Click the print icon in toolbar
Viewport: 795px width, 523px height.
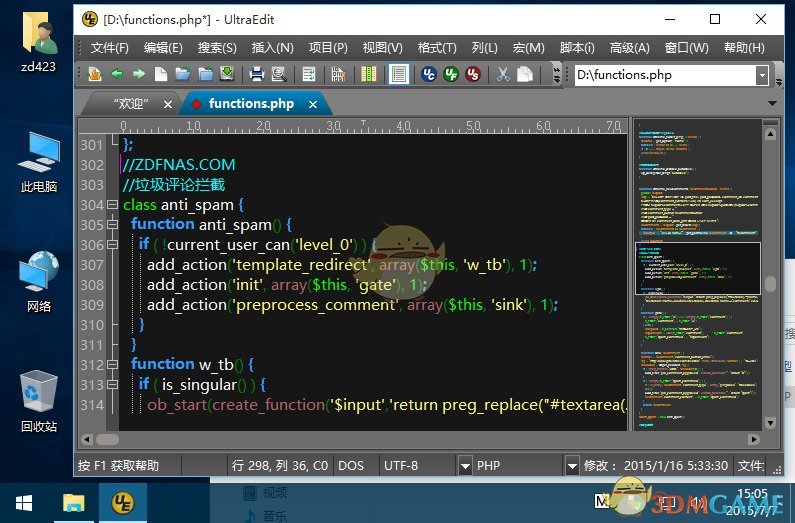click(x=256, y=74)
